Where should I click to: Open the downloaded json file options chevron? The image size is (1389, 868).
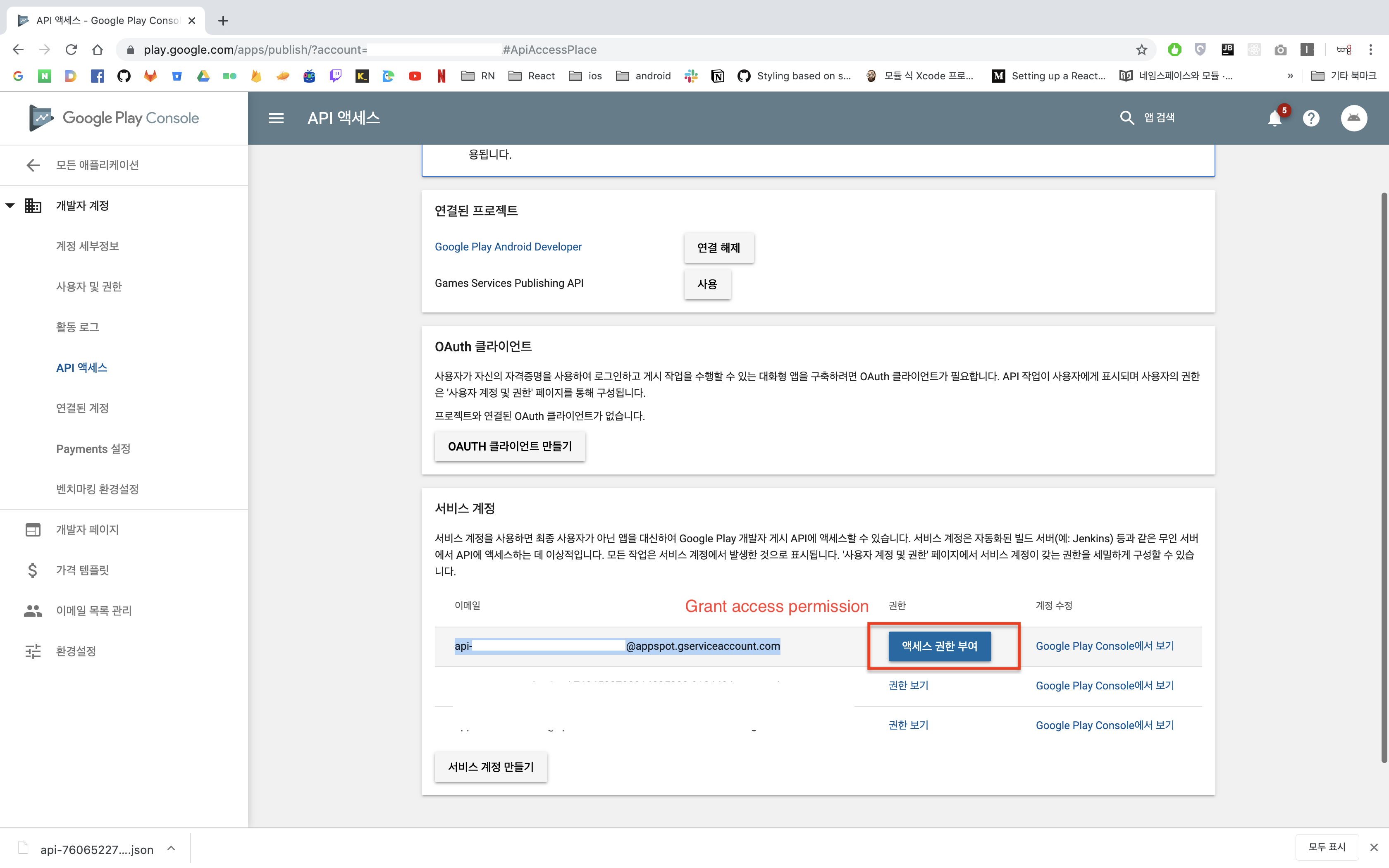coord(171,849)
